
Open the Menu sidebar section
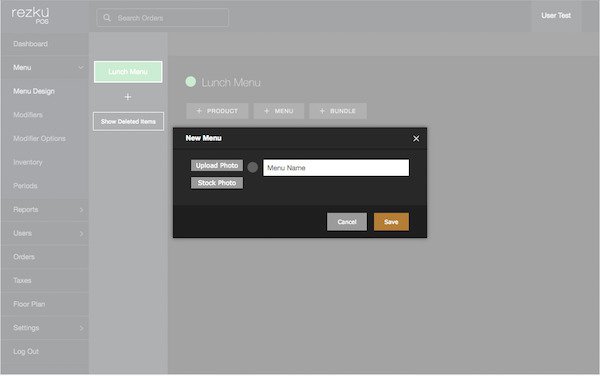pos(45,68)
